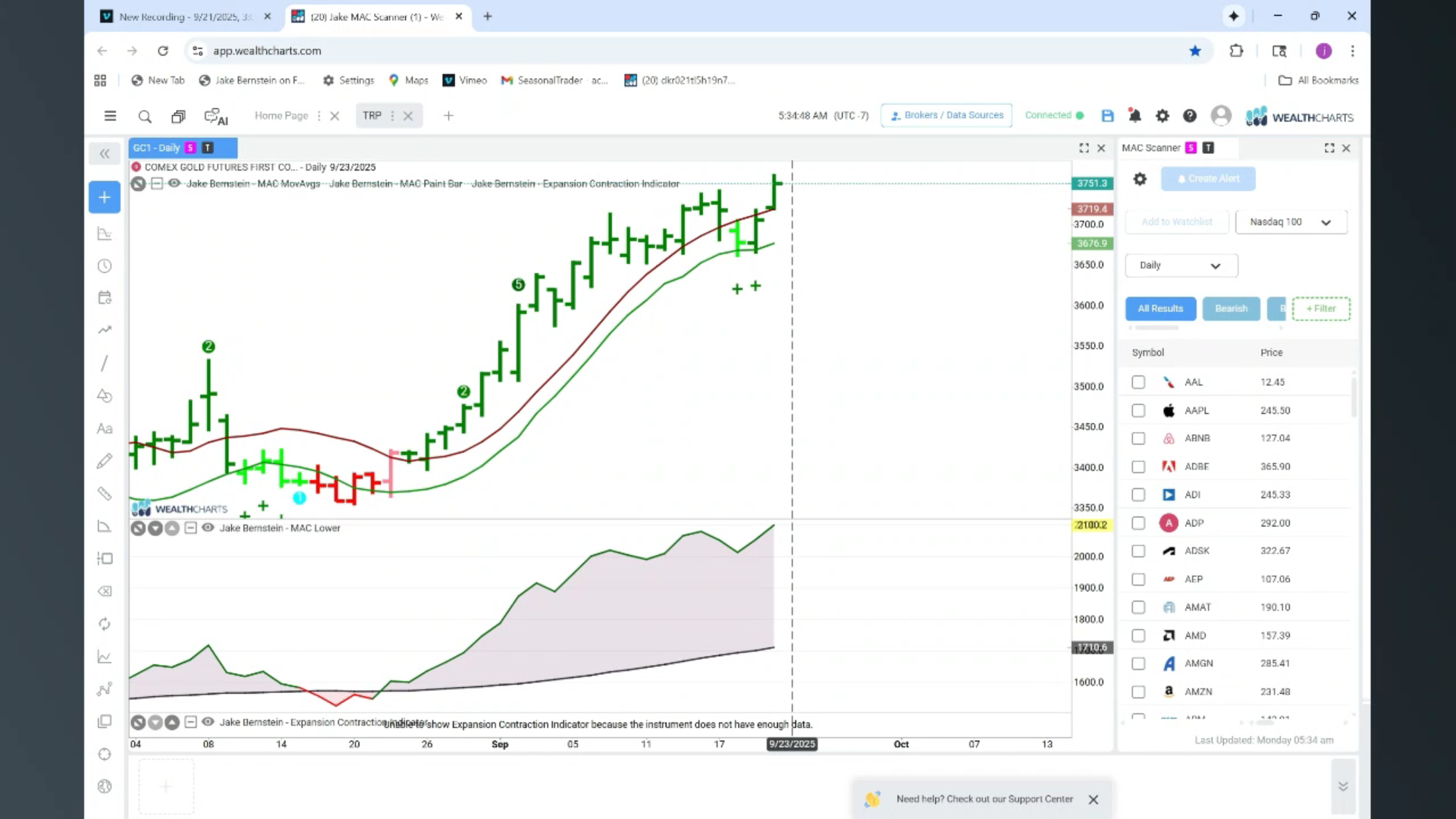Viewport: 1456px width, 819px height.
Task: Tick the AAPL checkbox
Action: tap(1138, 410)
